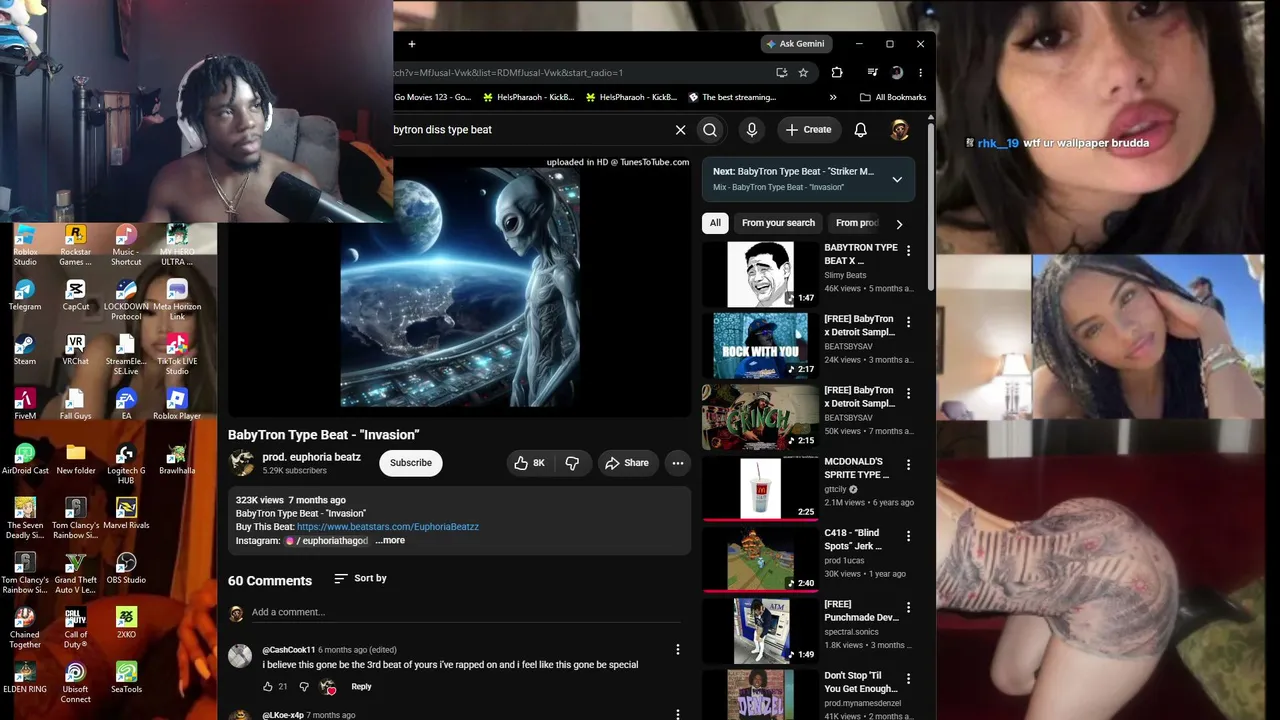Select the All filter chip
The image size is (1280, 720).
pos(715,223)
